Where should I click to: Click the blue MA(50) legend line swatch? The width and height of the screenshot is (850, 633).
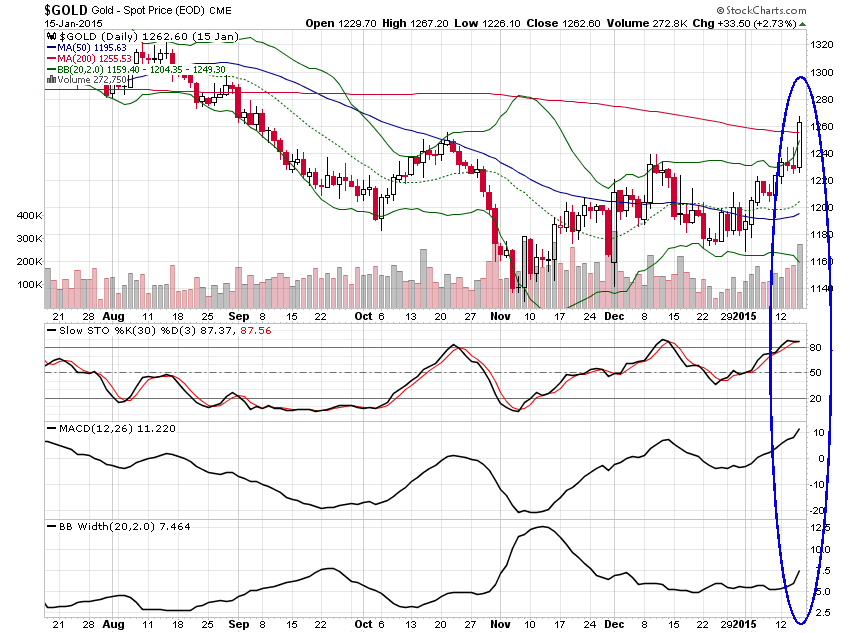coord(51,48)
